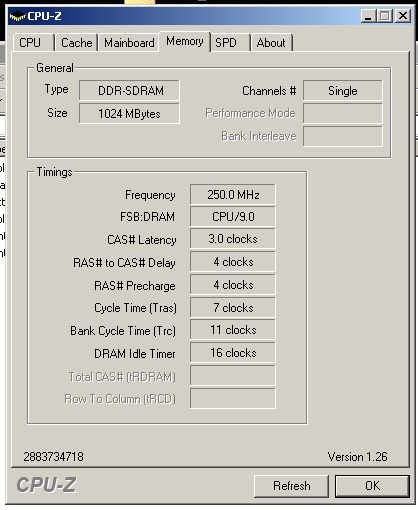Click the RAS# to CAS# Delay label

(124, 263)
